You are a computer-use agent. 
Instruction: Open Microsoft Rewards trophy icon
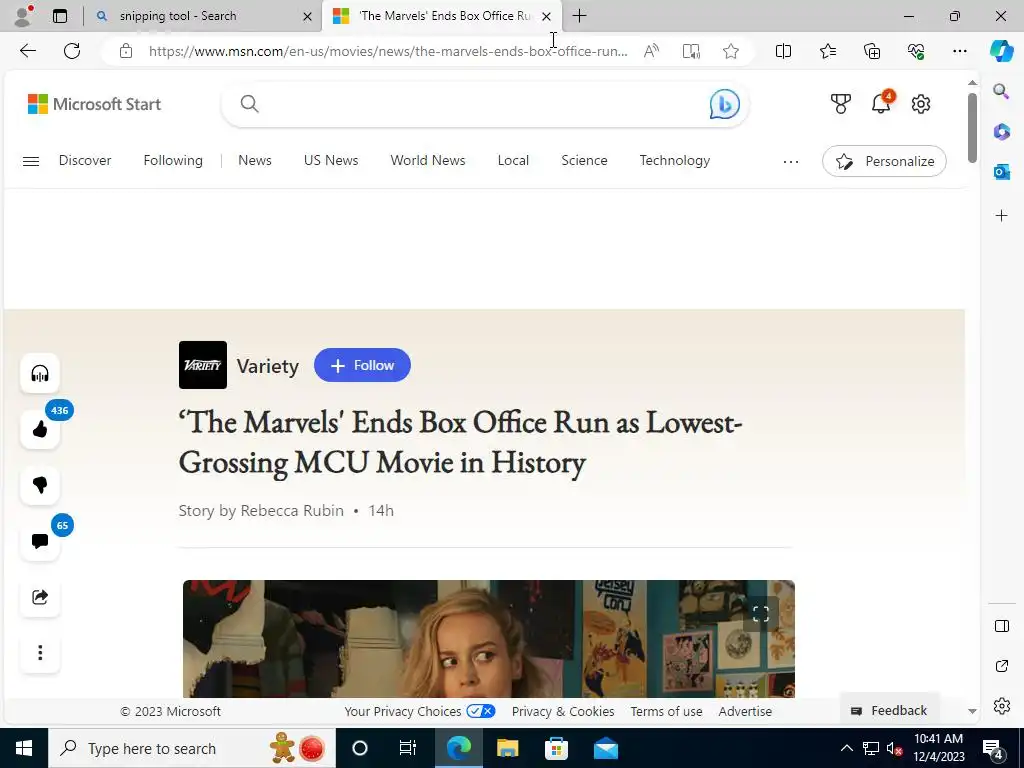point(840,104)
